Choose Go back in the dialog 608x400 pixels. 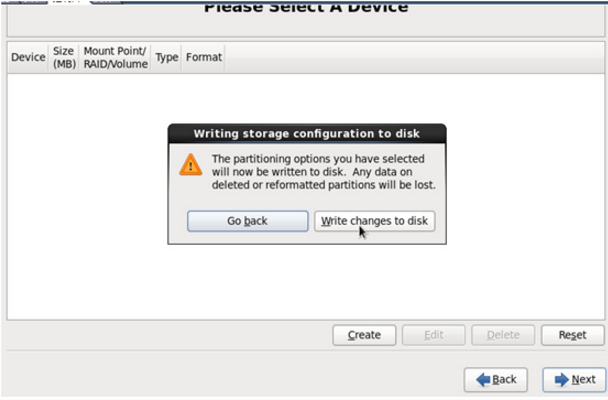click(x=247, y=221)
